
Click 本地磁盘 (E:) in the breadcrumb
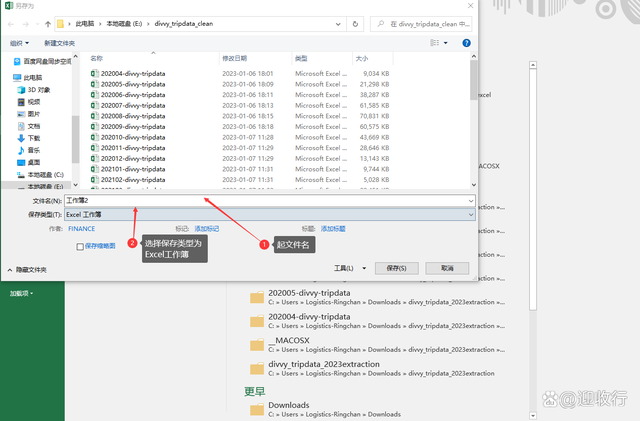124,24
